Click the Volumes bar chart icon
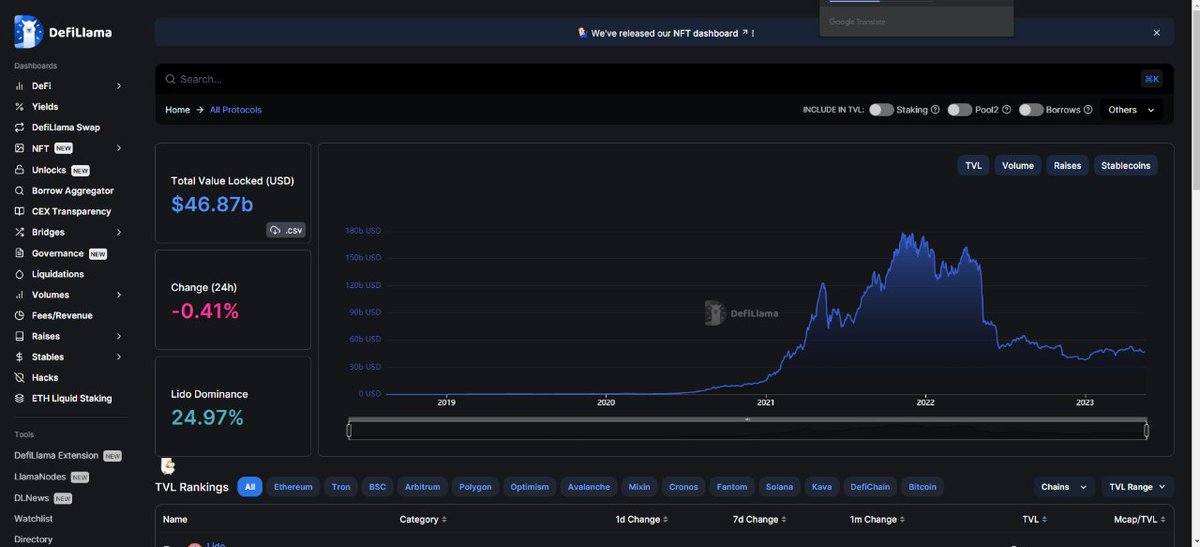Image resolution: width=1200 pixels, height=547 pixels. point(19,295)
